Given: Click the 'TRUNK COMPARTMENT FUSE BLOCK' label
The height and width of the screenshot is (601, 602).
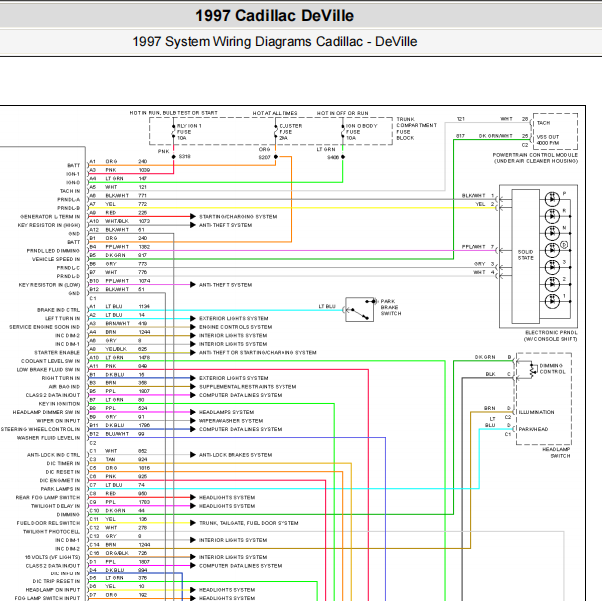Looking at the screenshot, I should click(417, 129).
